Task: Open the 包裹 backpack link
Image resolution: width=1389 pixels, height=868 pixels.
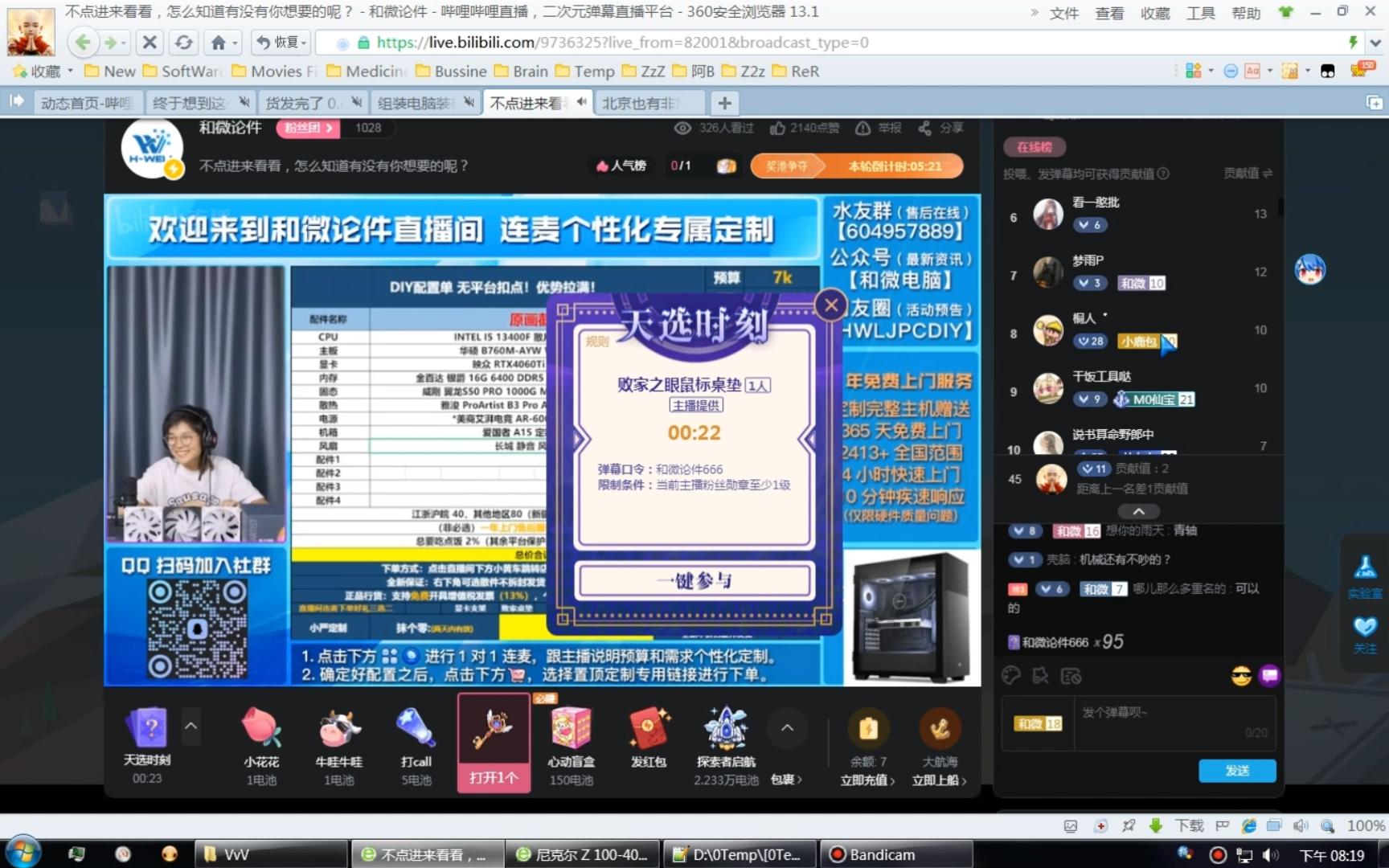Action: click(786, 780)
